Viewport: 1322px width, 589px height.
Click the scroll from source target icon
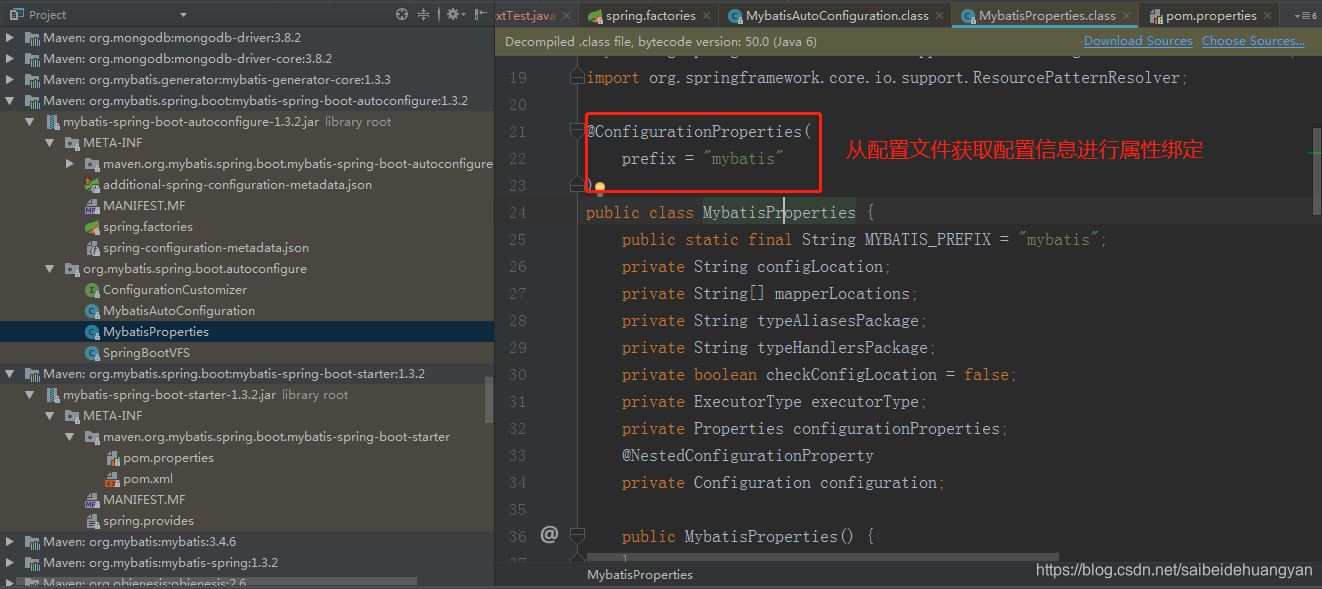[402, 14]
